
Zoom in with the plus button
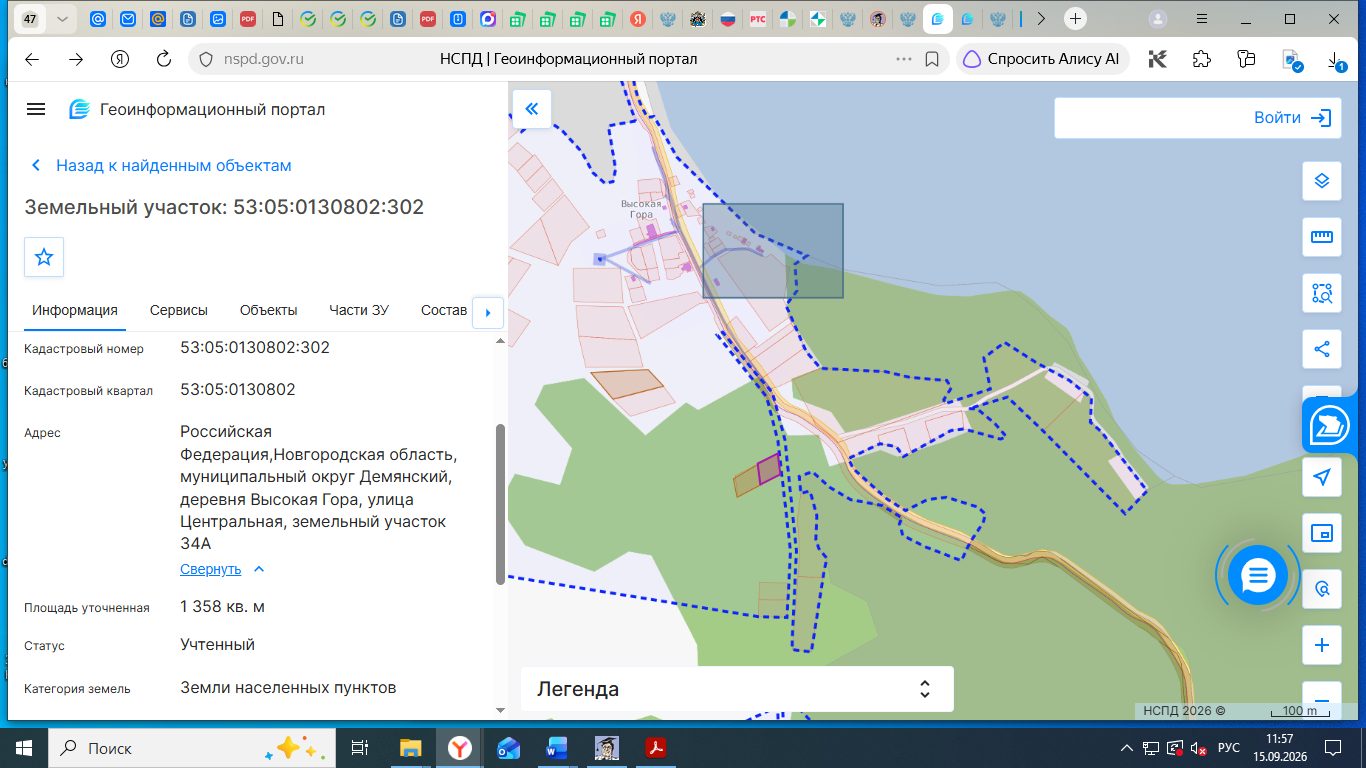click(1322, 645)
